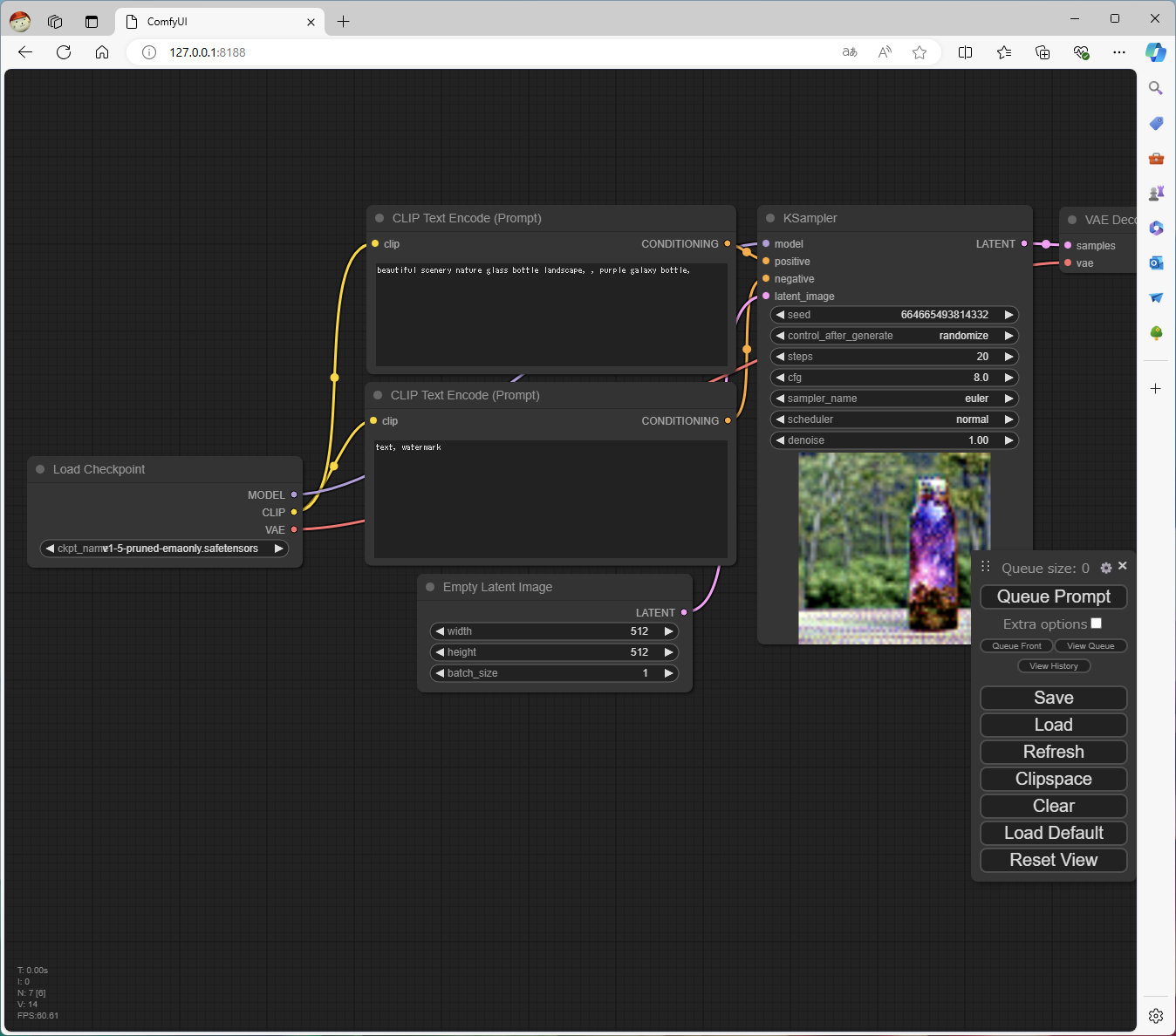The height and width of the screenshot is (1036, 1176).
Task: Open the tab actions menu
Action: 92,22
